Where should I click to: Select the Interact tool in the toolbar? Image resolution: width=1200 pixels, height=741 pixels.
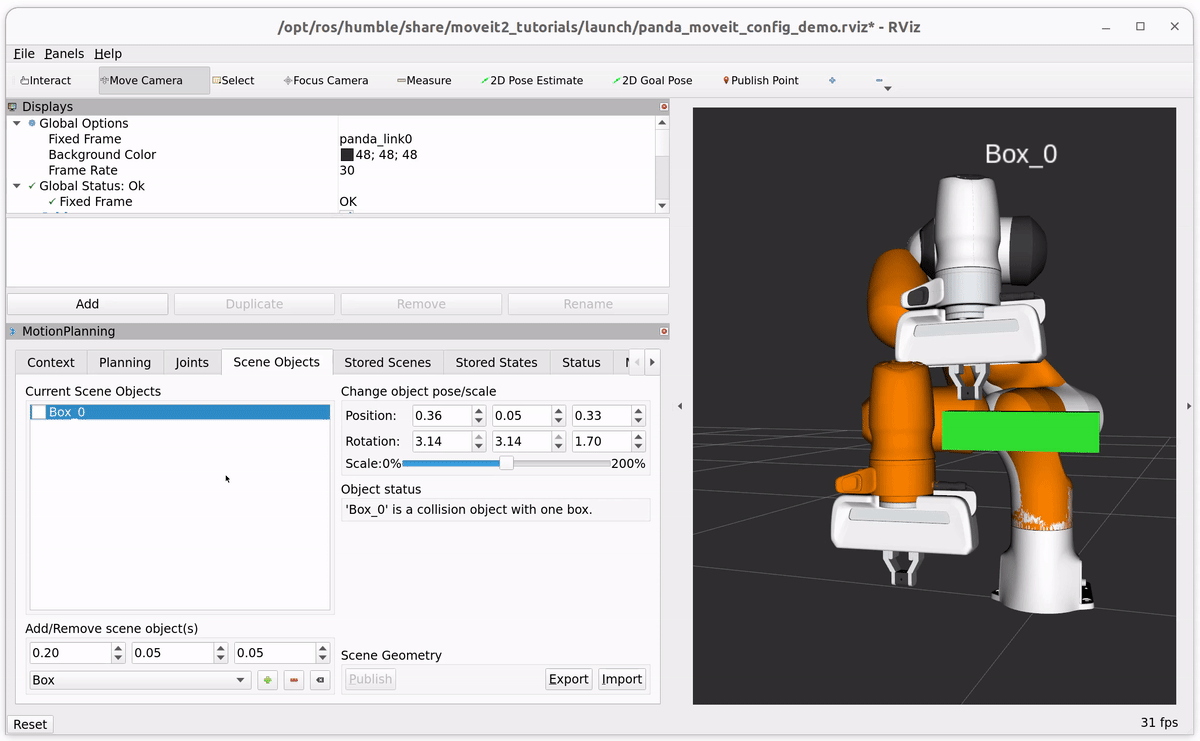point(44,80)
